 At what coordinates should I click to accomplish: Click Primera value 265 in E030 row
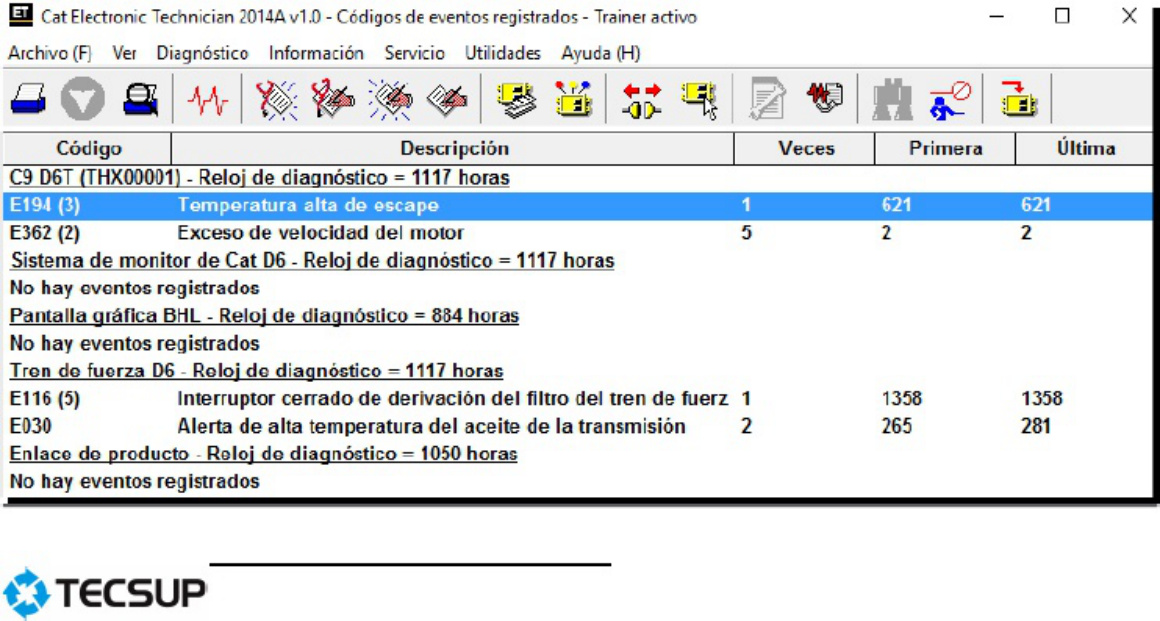[897, 426]
